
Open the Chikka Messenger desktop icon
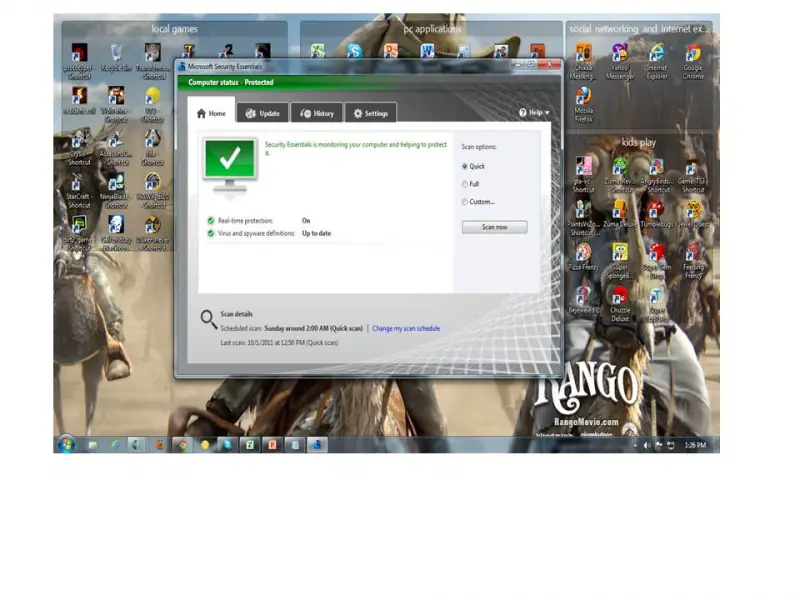[583, 61]
